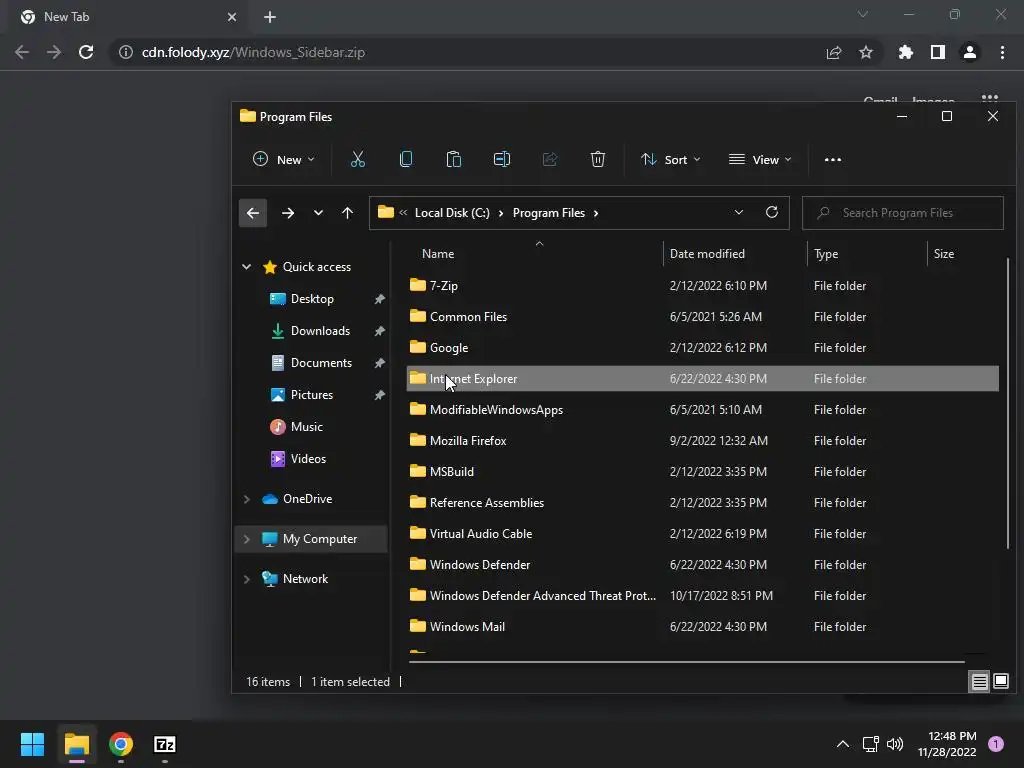This screenshot has height=768, width=1024.
Task: Refresh the Program Files folder view
Action: 772,212
